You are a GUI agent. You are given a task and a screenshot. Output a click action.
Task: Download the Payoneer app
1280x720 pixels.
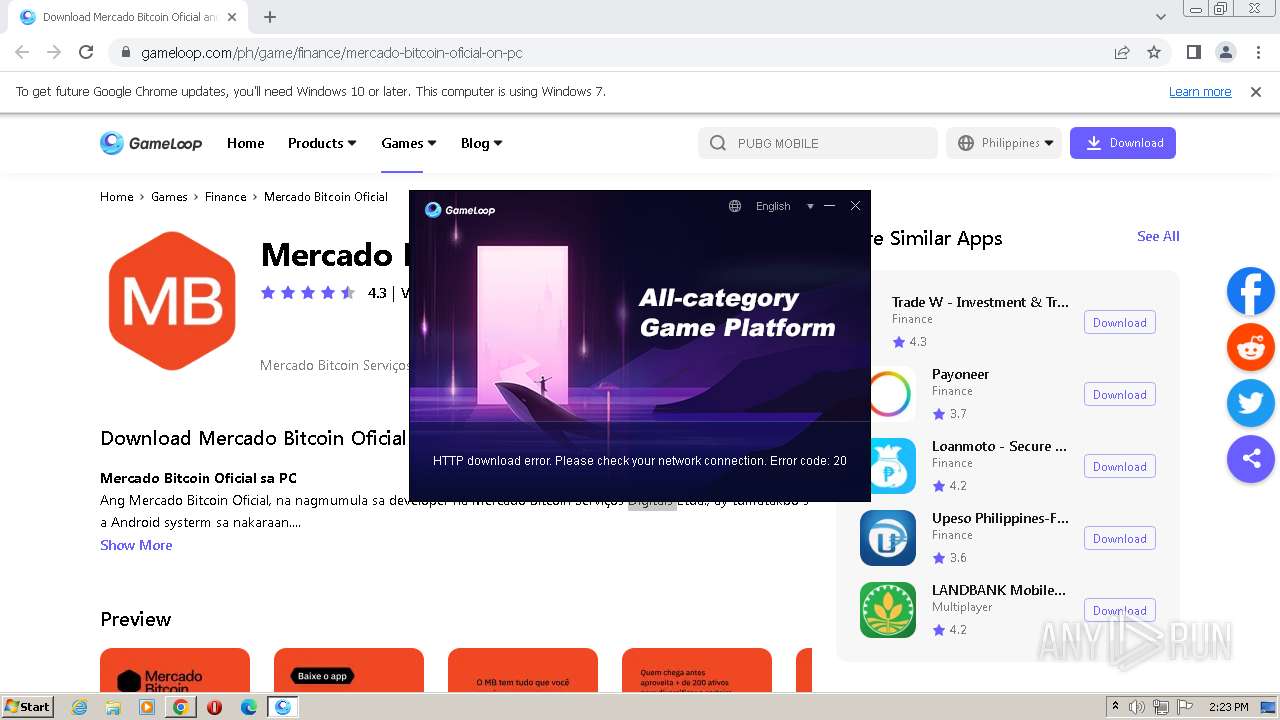click(x=1120, y=394)
